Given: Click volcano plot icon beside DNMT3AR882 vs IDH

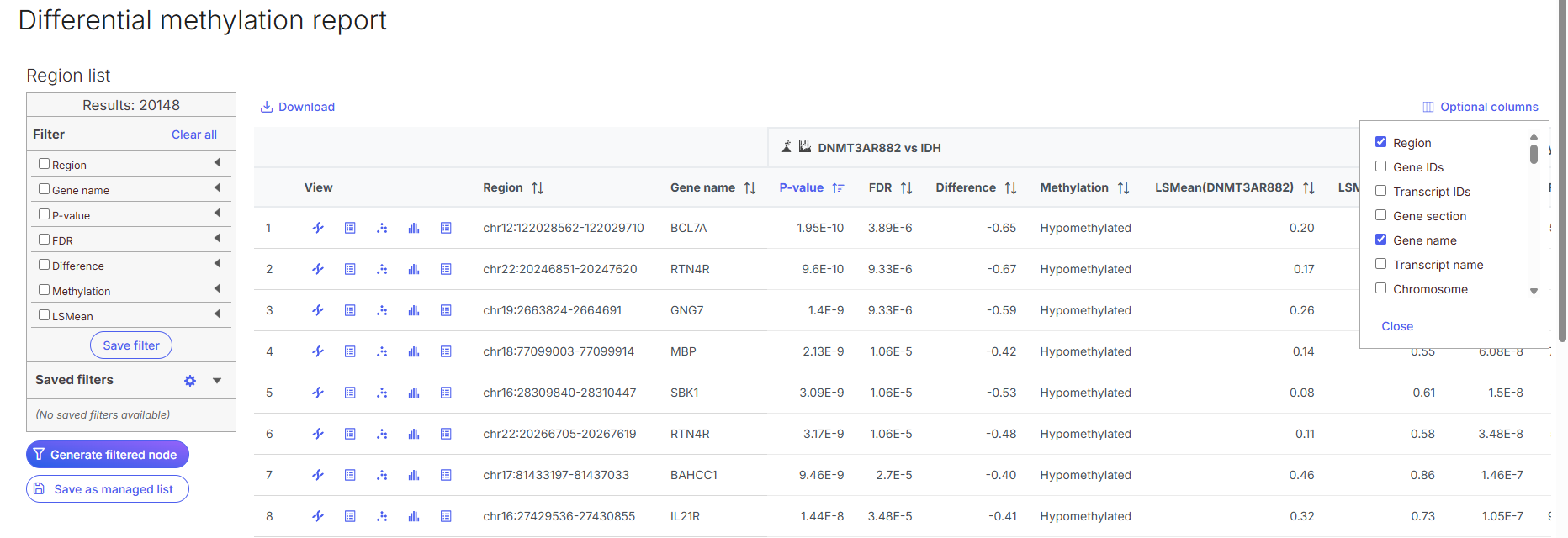Looking at the screenshot, I should 787,147.
